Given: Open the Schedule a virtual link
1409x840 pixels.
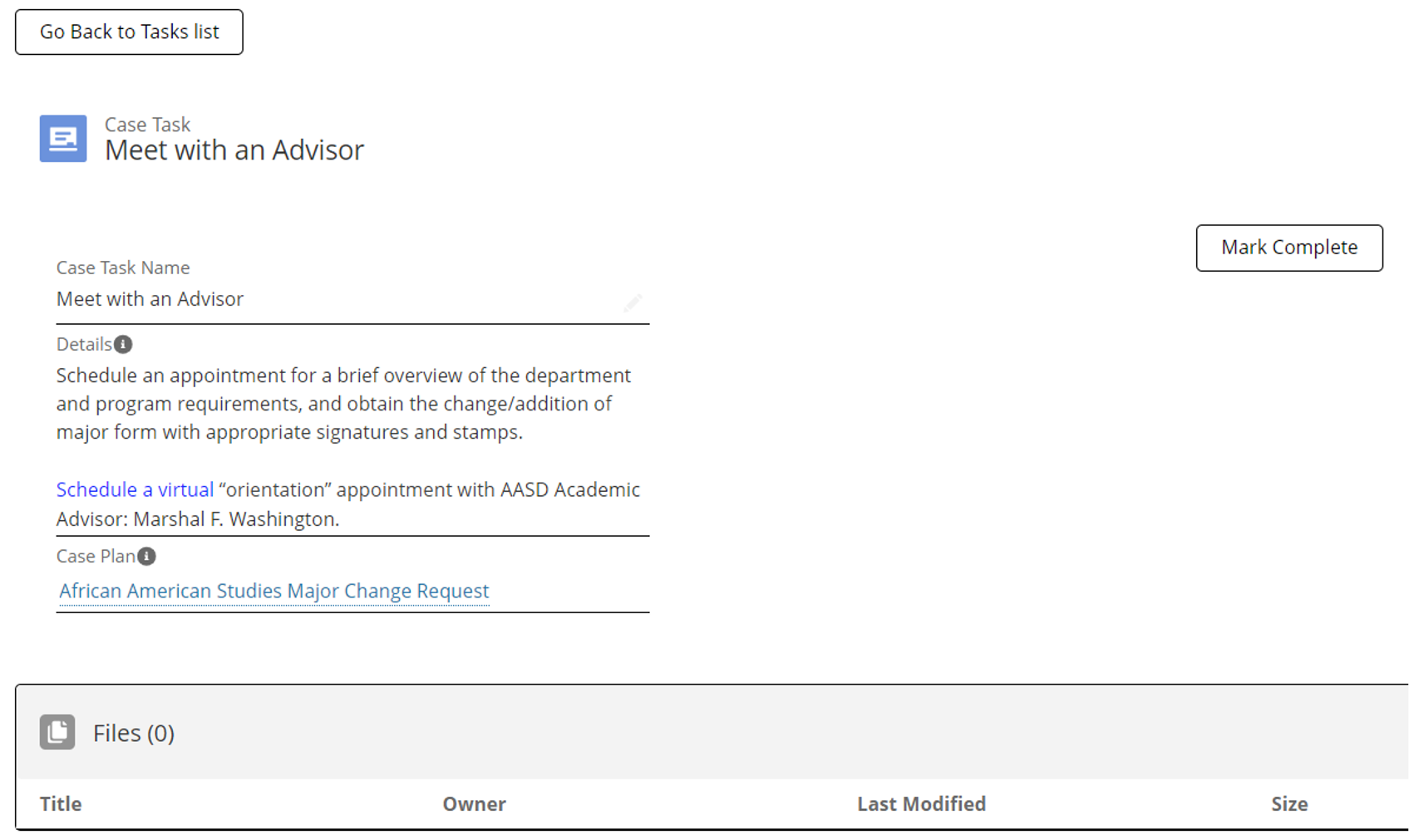Looking at the screenshot, I should pyautogui.click(x=135, y=490).
